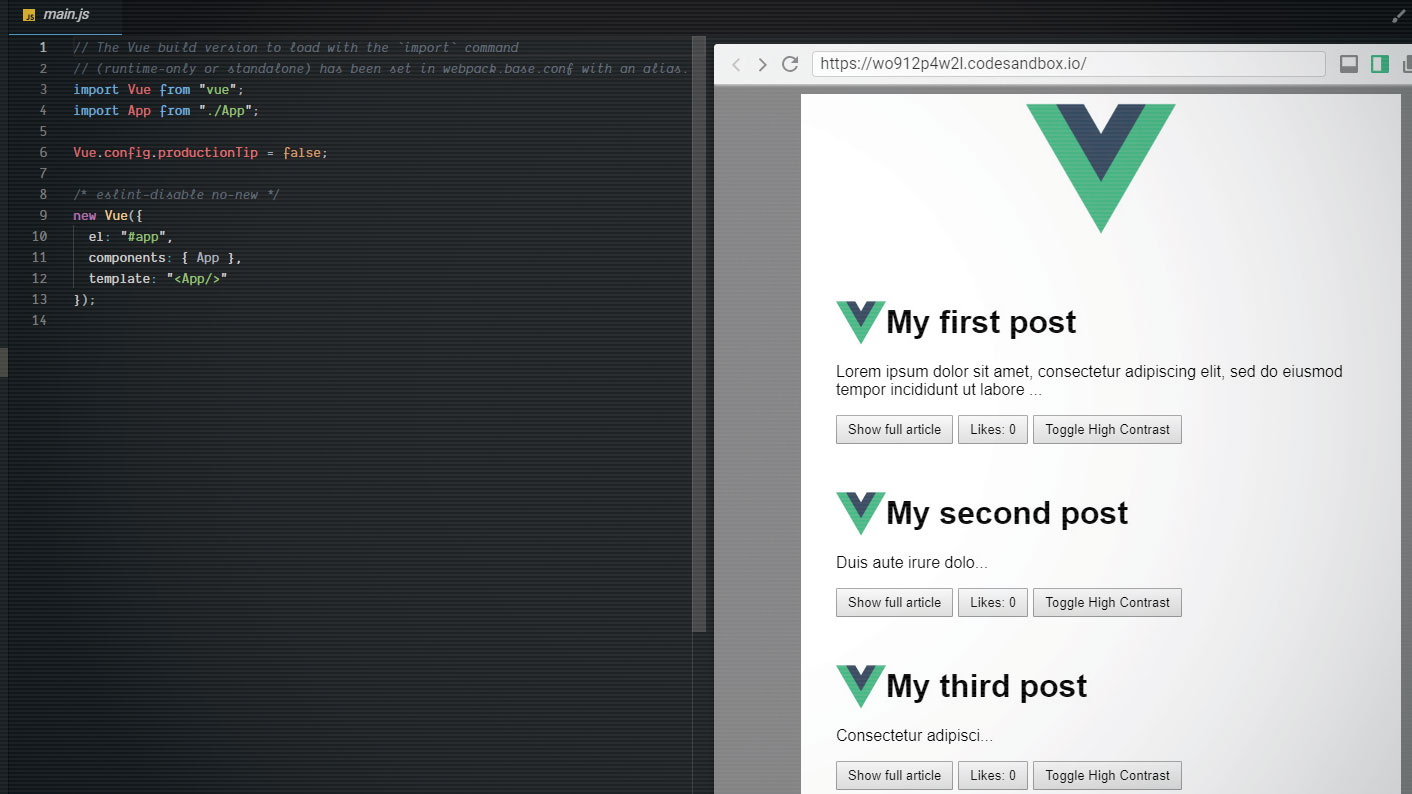
Task: Toggle High Contrast on My third post
Action: (1107, 775)
